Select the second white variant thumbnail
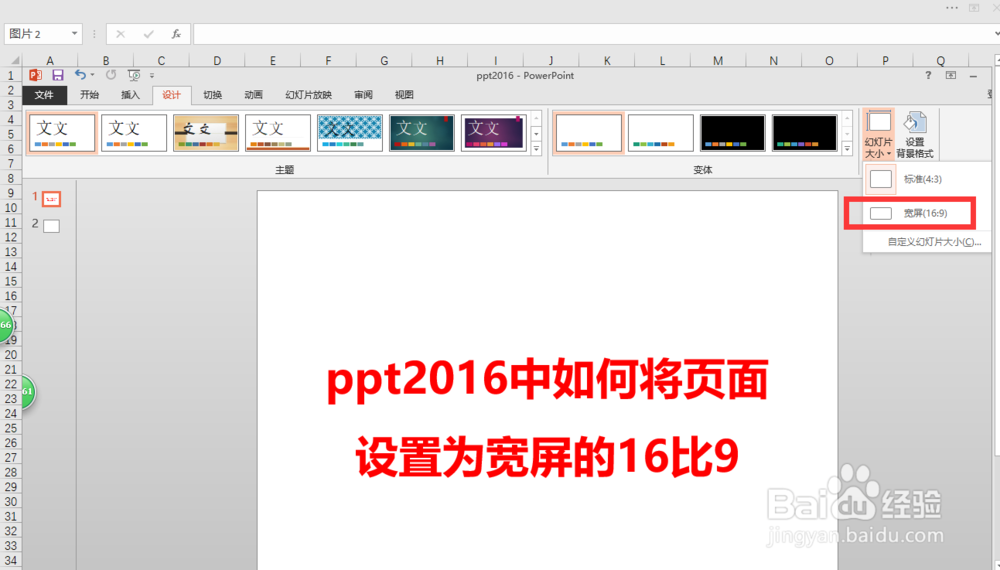The height and width of the screenshot is (570, 1000). pos(661,133)
